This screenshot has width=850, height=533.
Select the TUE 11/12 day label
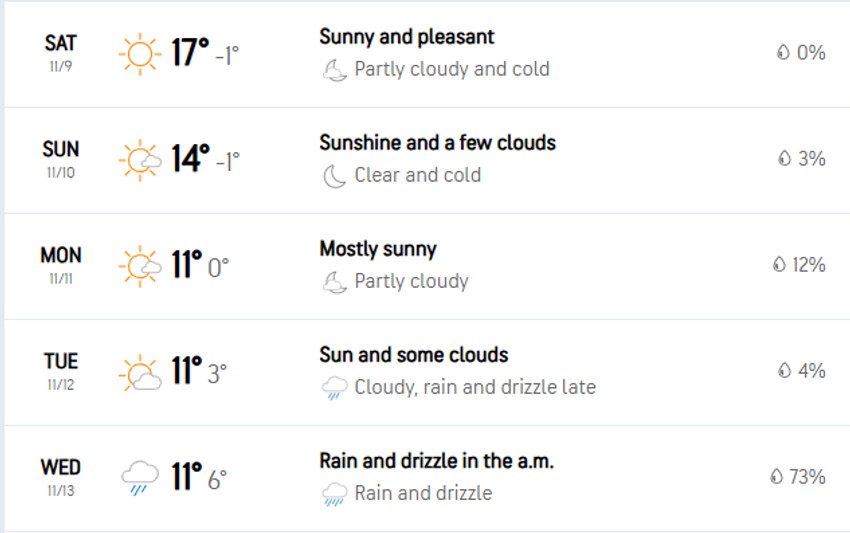pos(61,370)
